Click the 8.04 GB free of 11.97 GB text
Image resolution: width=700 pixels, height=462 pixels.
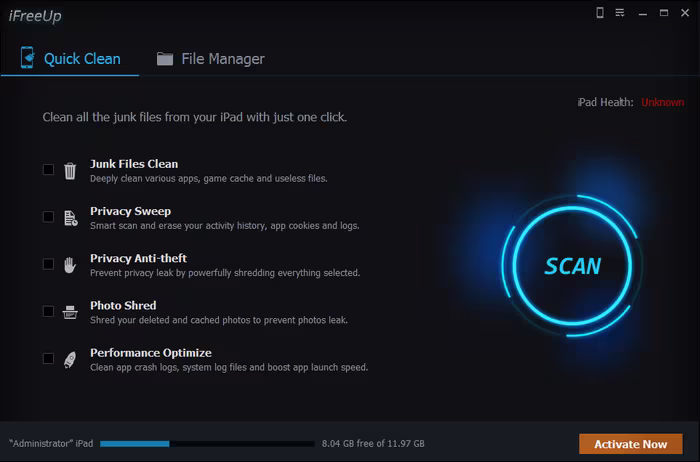(373, 444)
